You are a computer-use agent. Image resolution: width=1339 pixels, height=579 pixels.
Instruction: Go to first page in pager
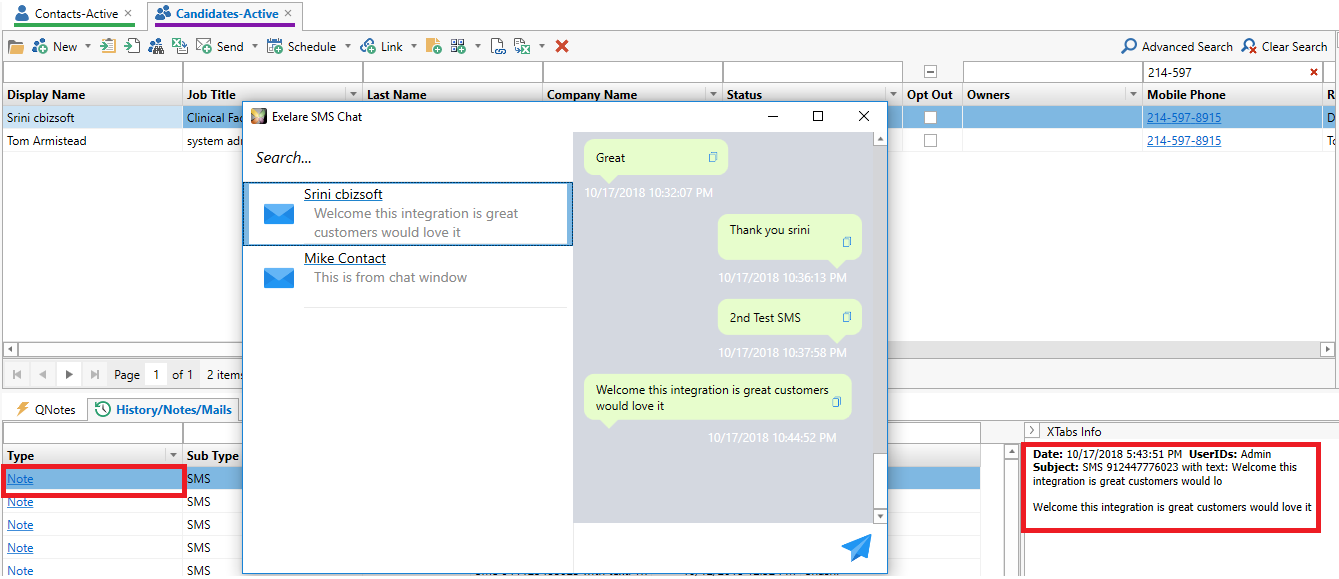[15, 374]
